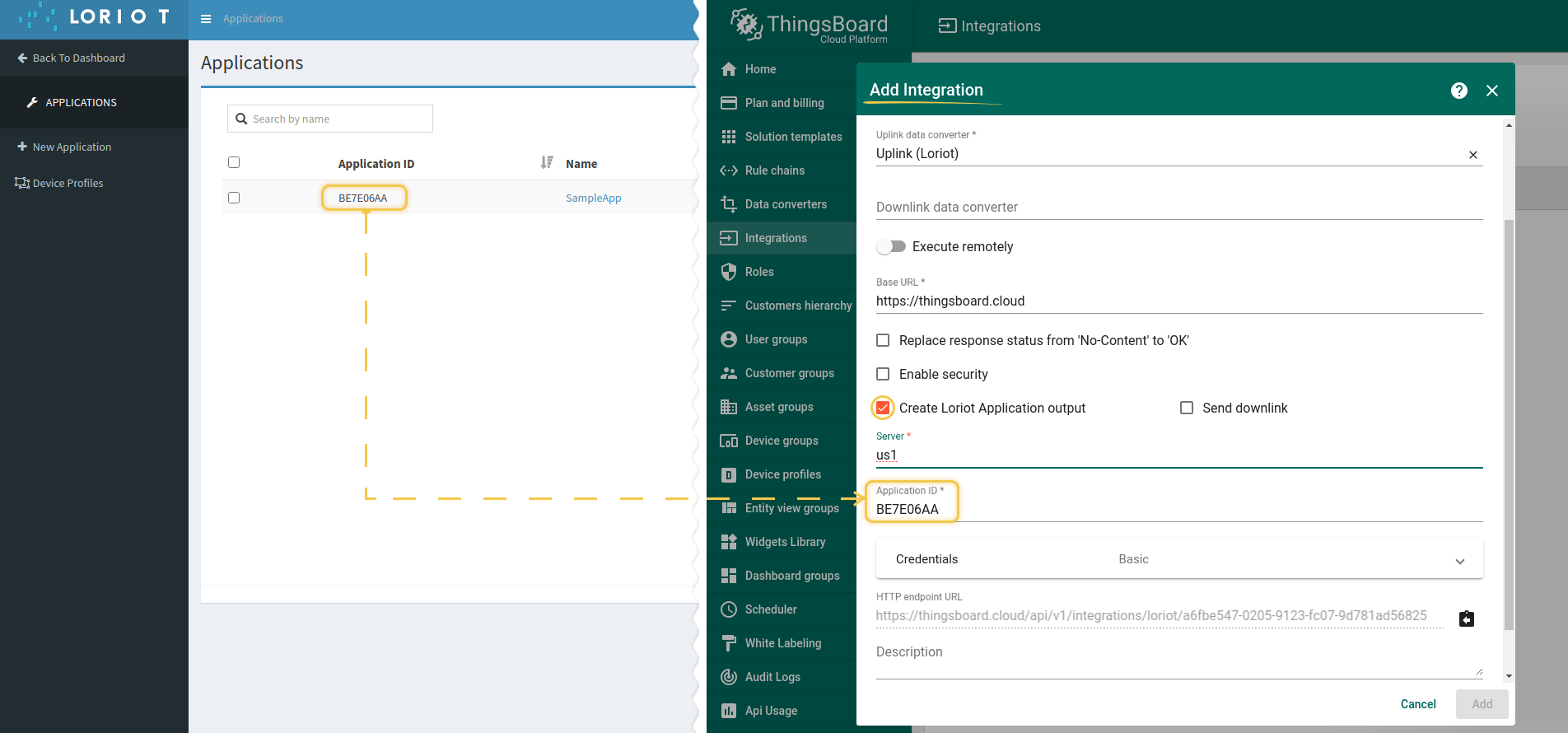Image resolution: width=1568 pixels, height=733 pixels.
Task: Click the User groups person icon
Action: tap(729, 339)
